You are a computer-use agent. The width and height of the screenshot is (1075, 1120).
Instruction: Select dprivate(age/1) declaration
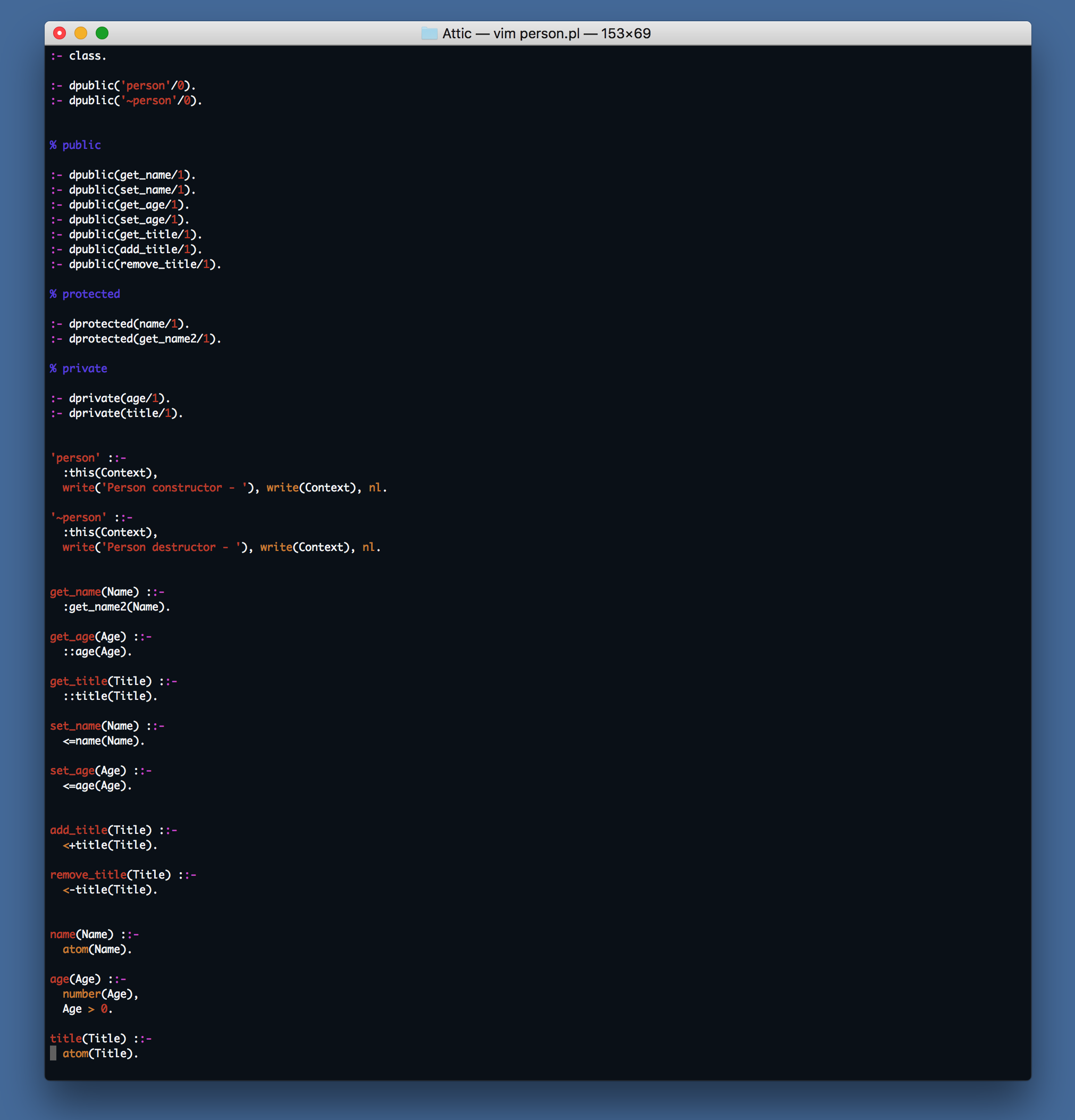click(120, 398)
